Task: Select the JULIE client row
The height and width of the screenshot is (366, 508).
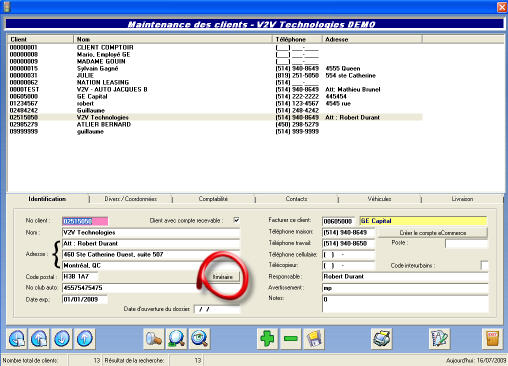Action: click(x=215, y=75)
